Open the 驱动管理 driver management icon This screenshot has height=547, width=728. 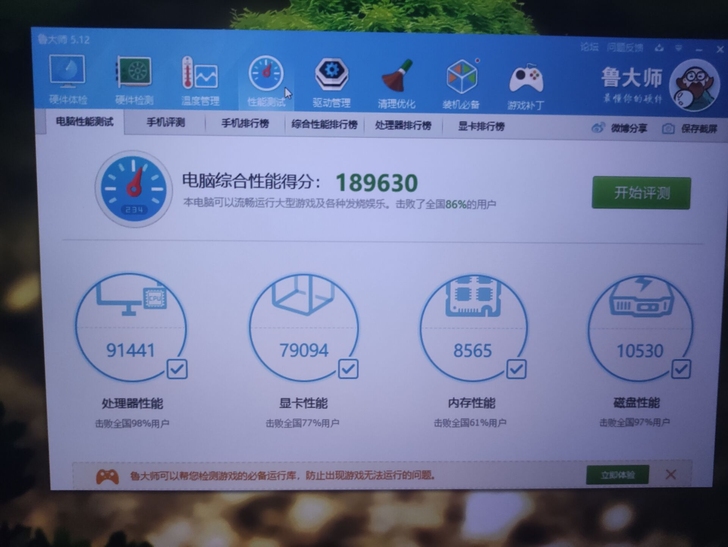coord(331,82)
